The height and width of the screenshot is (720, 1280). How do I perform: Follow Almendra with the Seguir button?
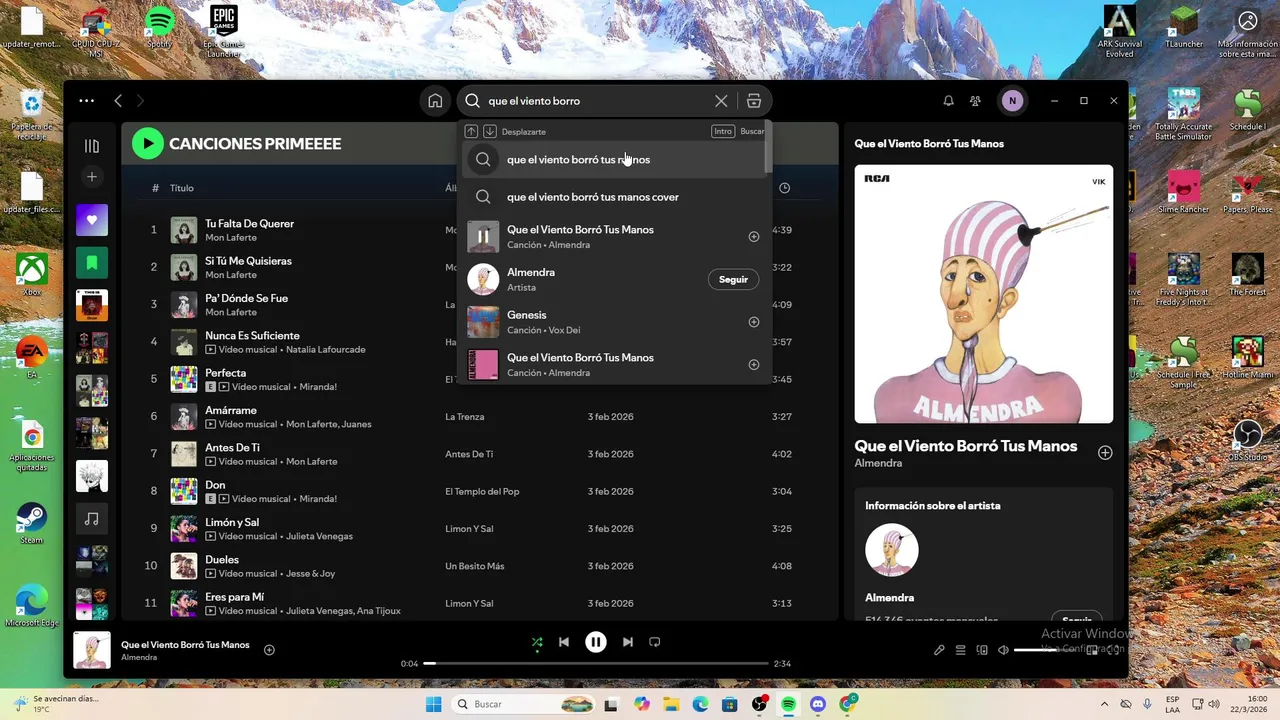coord(733,279)
